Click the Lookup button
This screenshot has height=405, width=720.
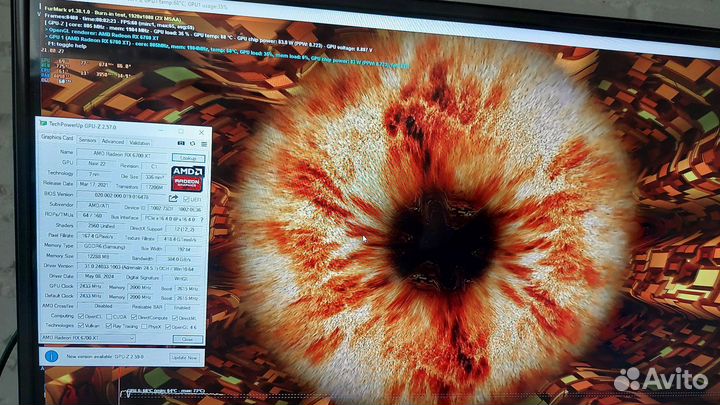[x=188, y=158]
